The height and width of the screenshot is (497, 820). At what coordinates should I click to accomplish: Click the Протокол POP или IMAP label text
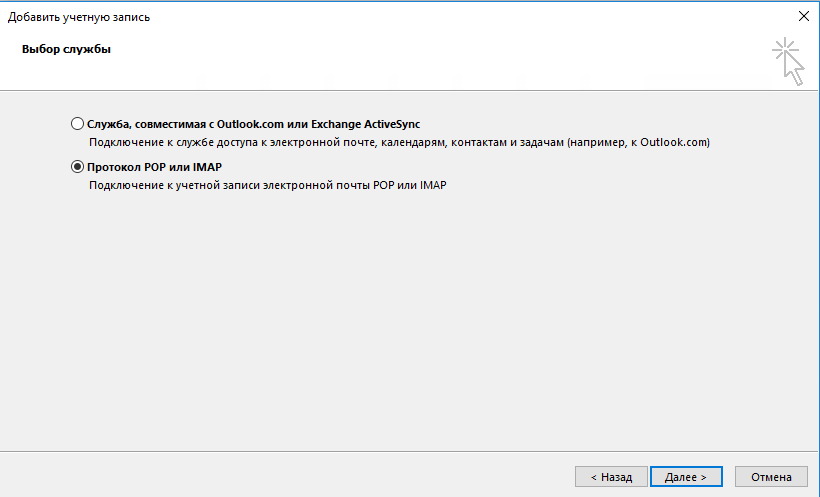pos(154,167)
